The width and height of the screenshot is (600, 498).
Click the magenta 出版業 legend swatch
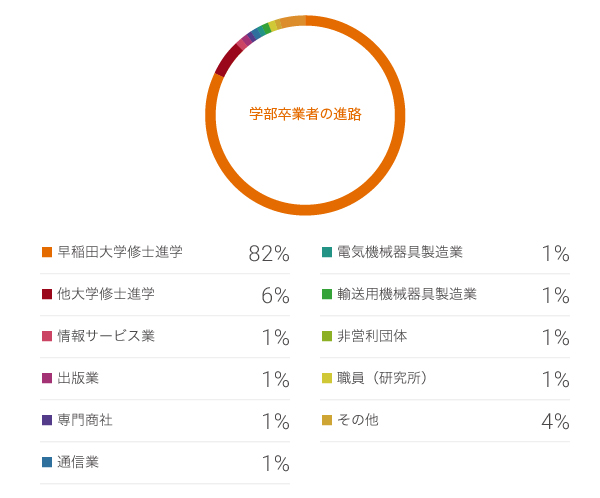46,378
